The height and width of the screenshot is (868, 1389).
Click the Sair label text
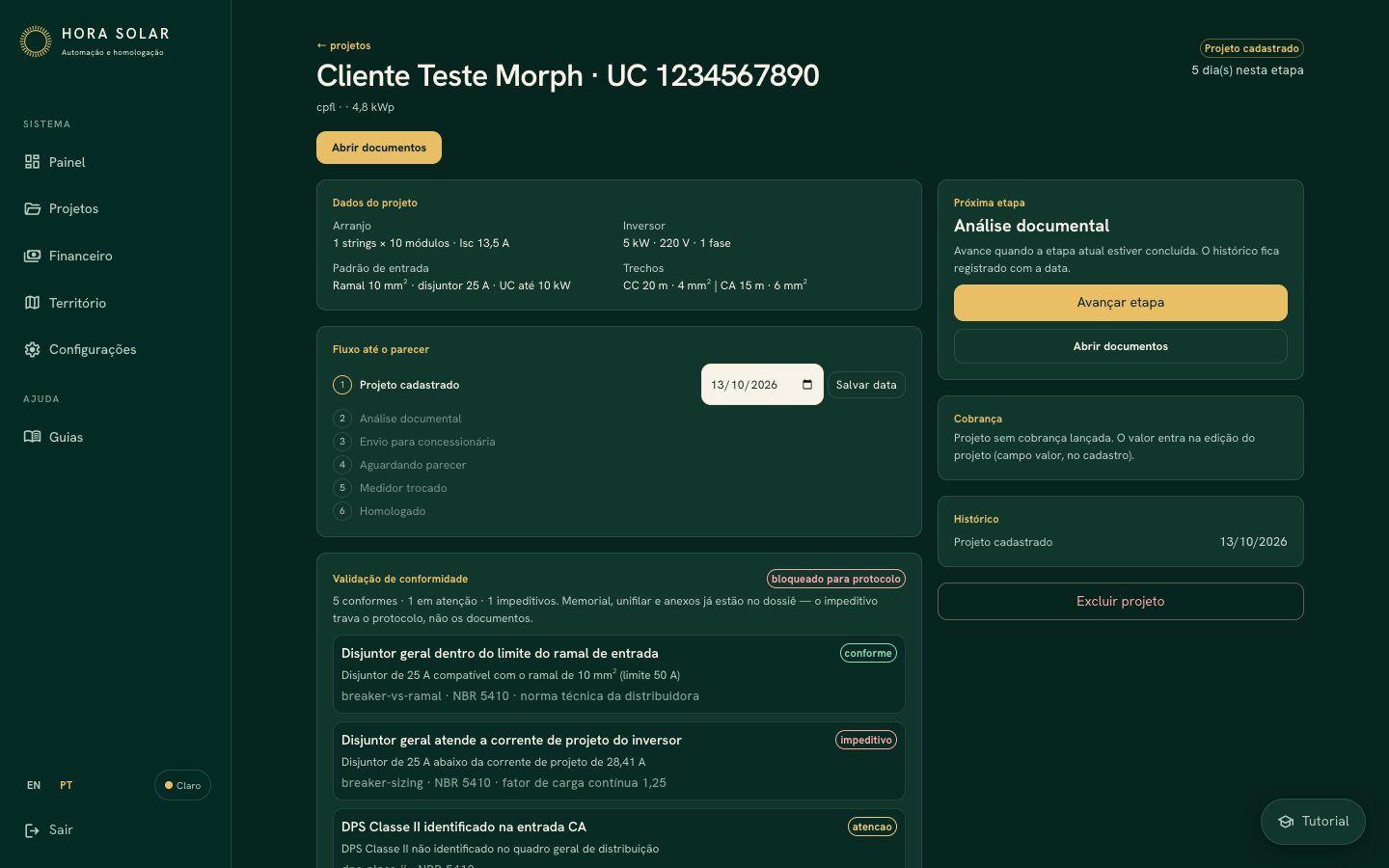(x=61, y=829)
